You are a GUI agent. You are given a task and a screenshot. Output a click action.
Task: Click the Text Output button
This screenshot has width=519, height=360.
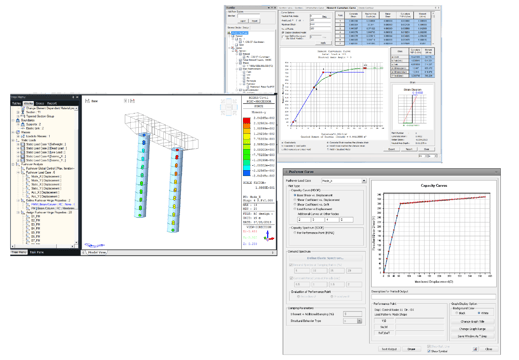389,349
